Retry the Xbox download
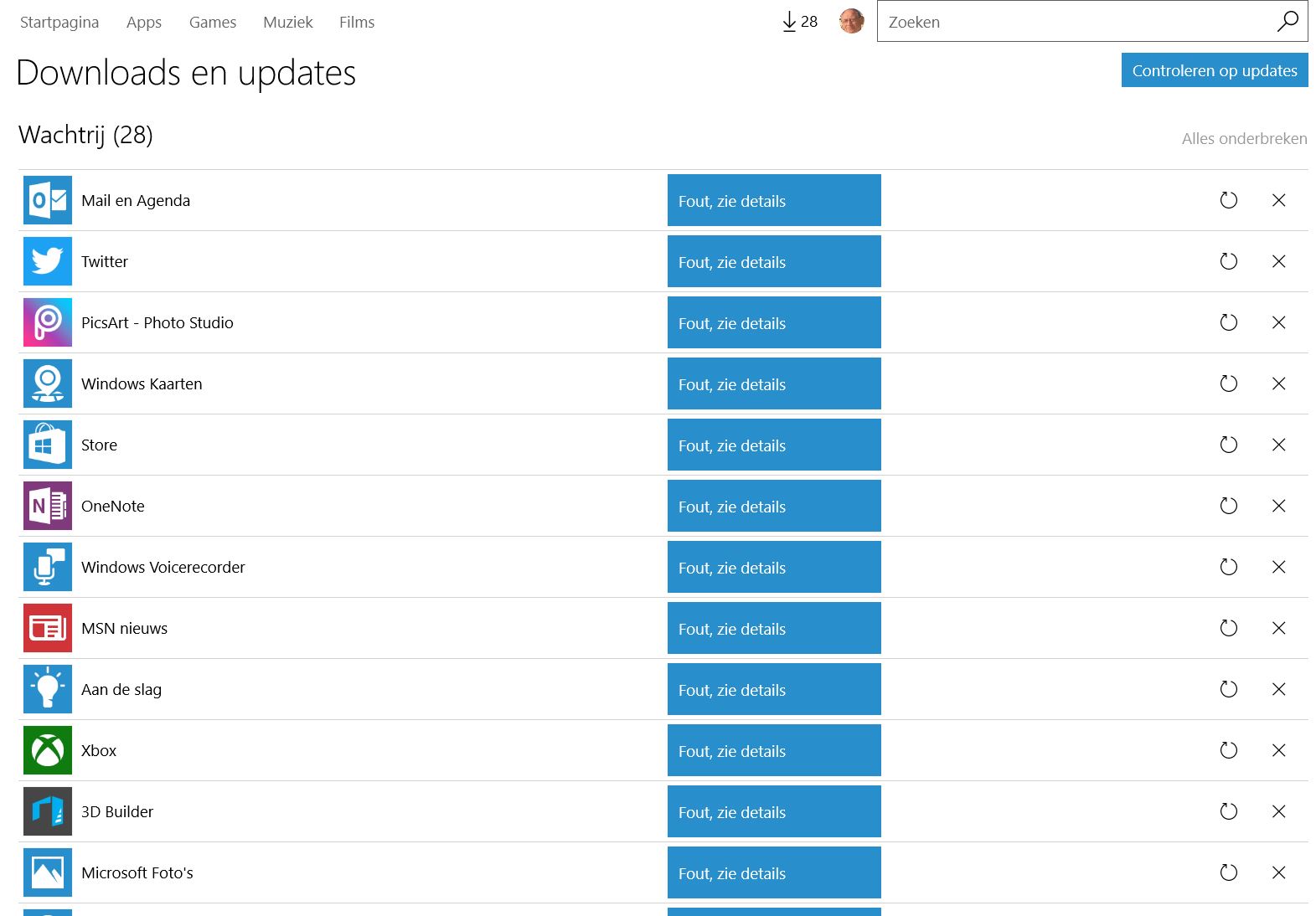Image resolution: width=1316 pixels, height=916 pixels. click(x=1229, y=750)
